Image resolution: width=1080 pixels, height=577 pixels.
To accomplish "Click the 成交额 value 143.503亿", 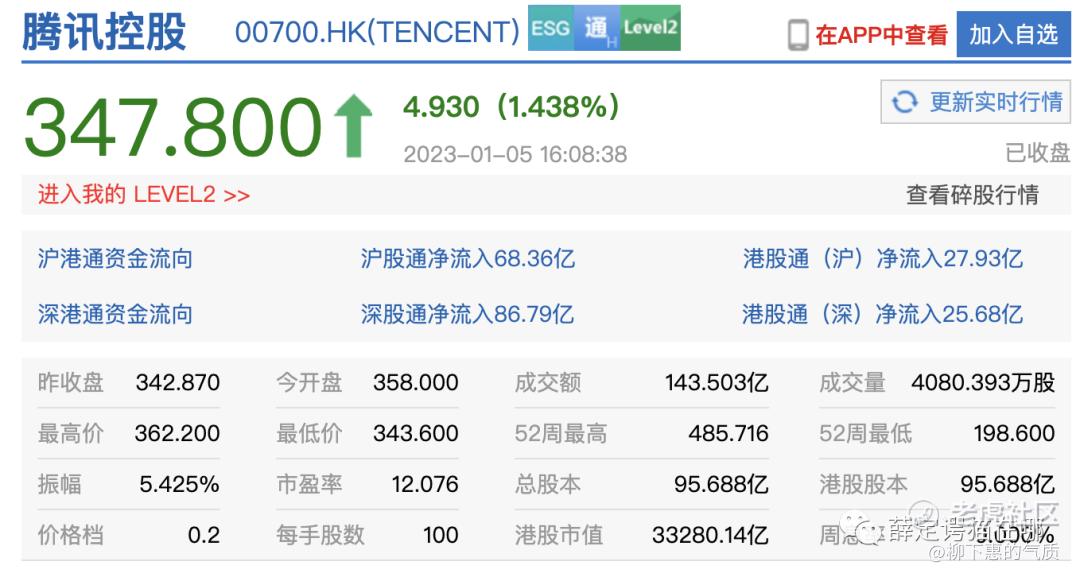I will (716, 382).
